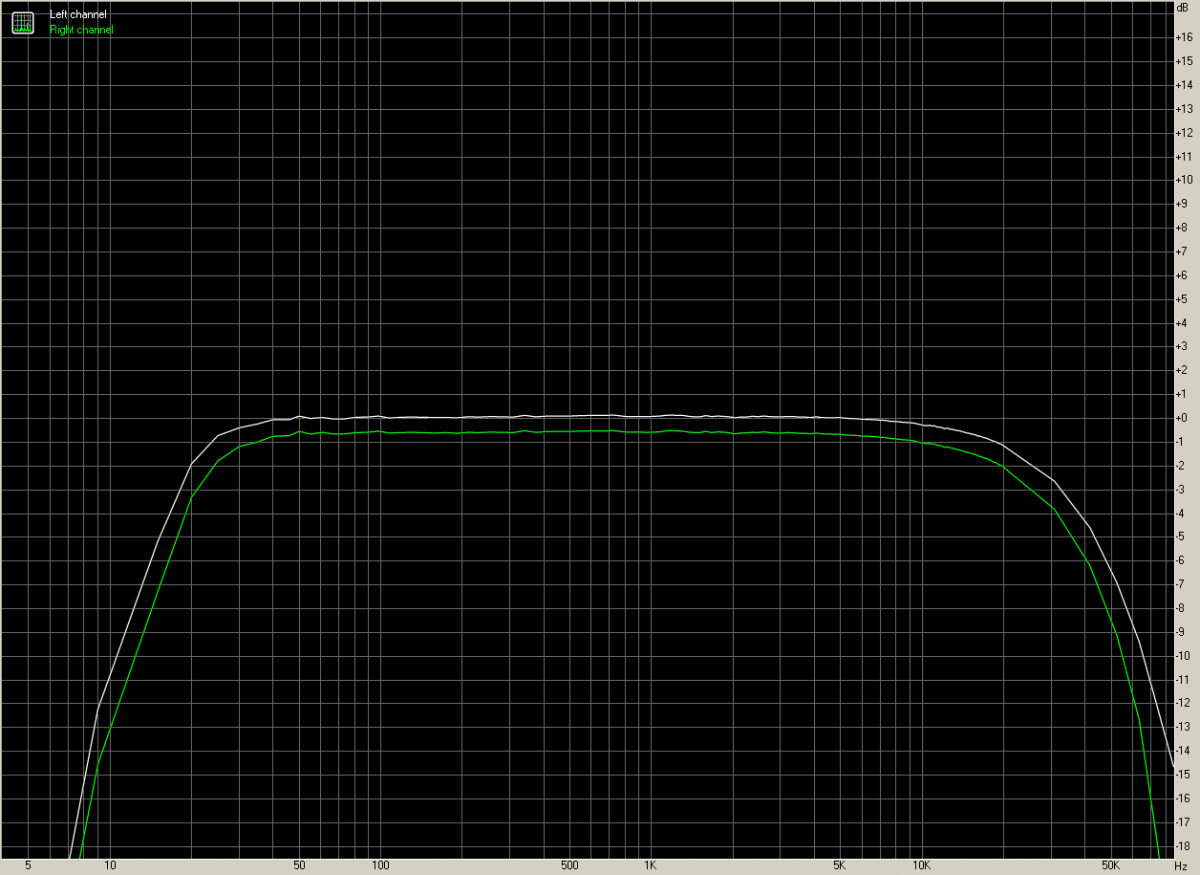The image size is (1200, 875).
Task: Click the "1K" frequency axis label
Action: (650, 865)
